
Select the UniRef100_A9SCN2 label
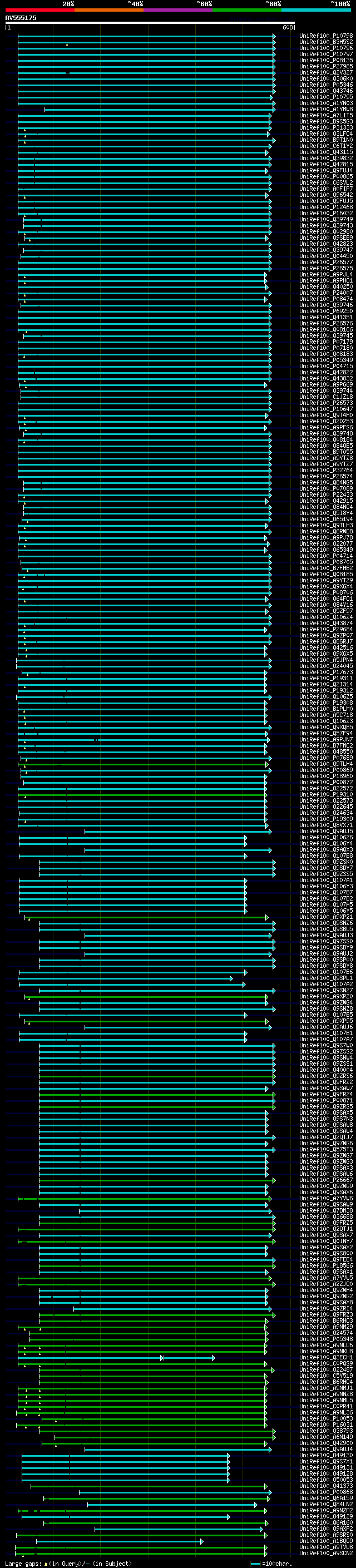point(326,1553)
